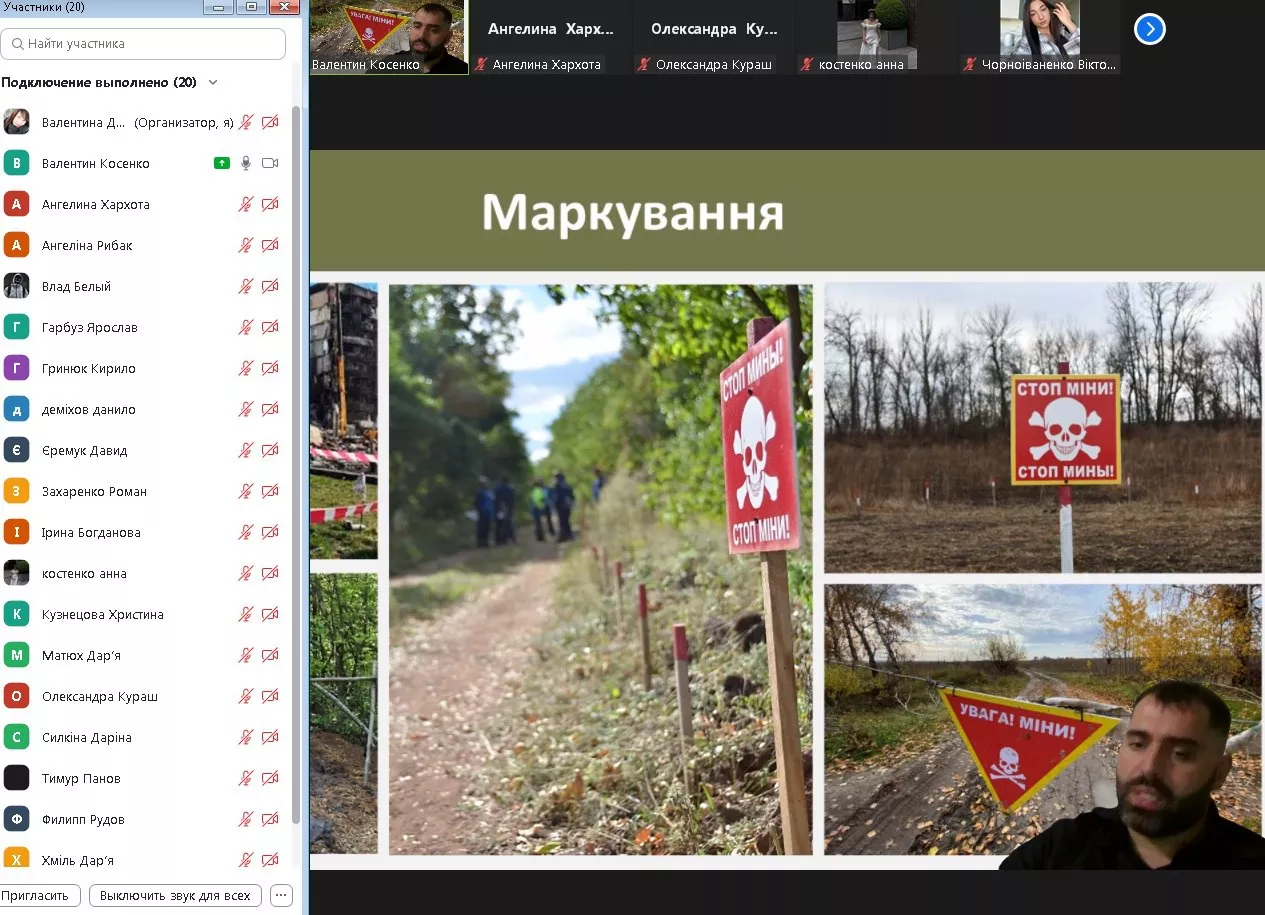Toggle video for Кузнецова Христина

pyautogui.click(x=270, y=614)
